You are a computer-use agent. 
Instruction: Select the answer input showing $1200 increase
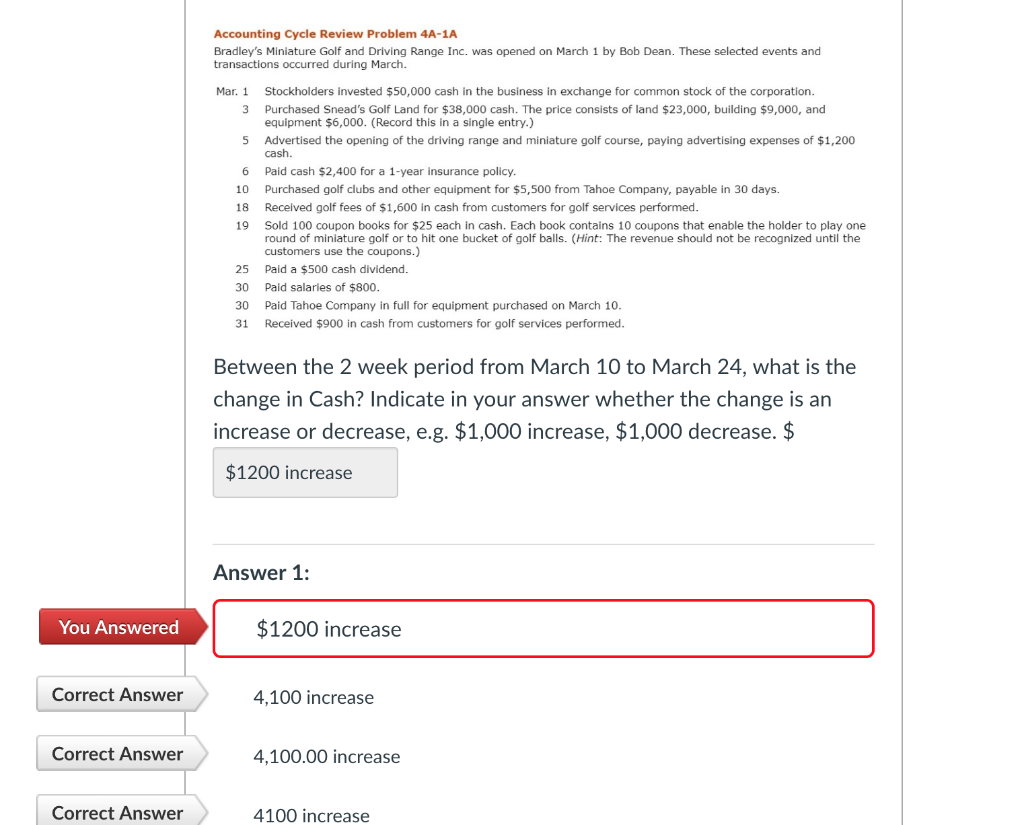click(303, 472)
